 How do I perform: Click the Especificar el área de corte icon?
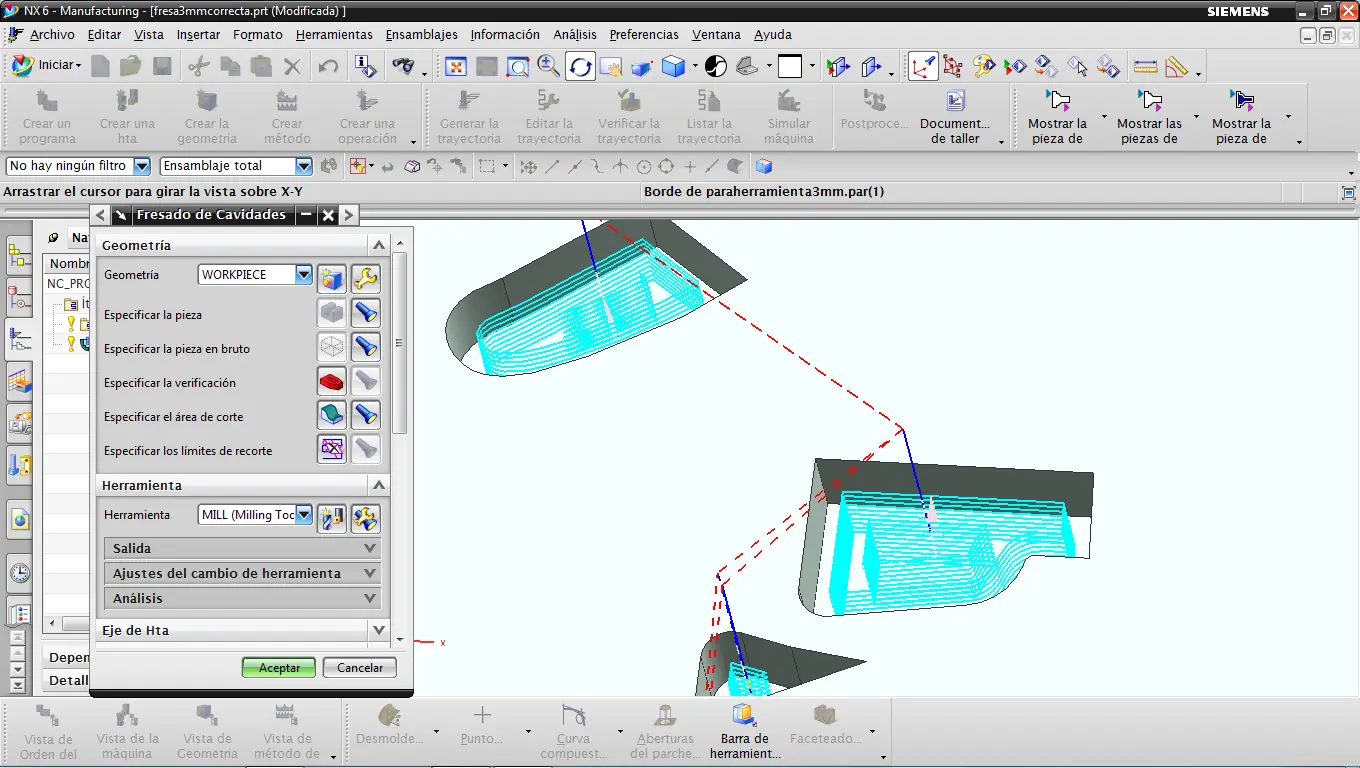pos(332,416)
